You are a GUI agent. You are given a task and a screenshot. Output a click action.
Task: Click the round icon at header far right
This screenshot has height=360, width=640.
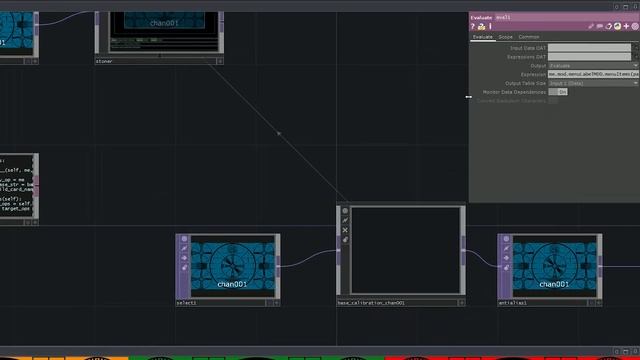635,27
